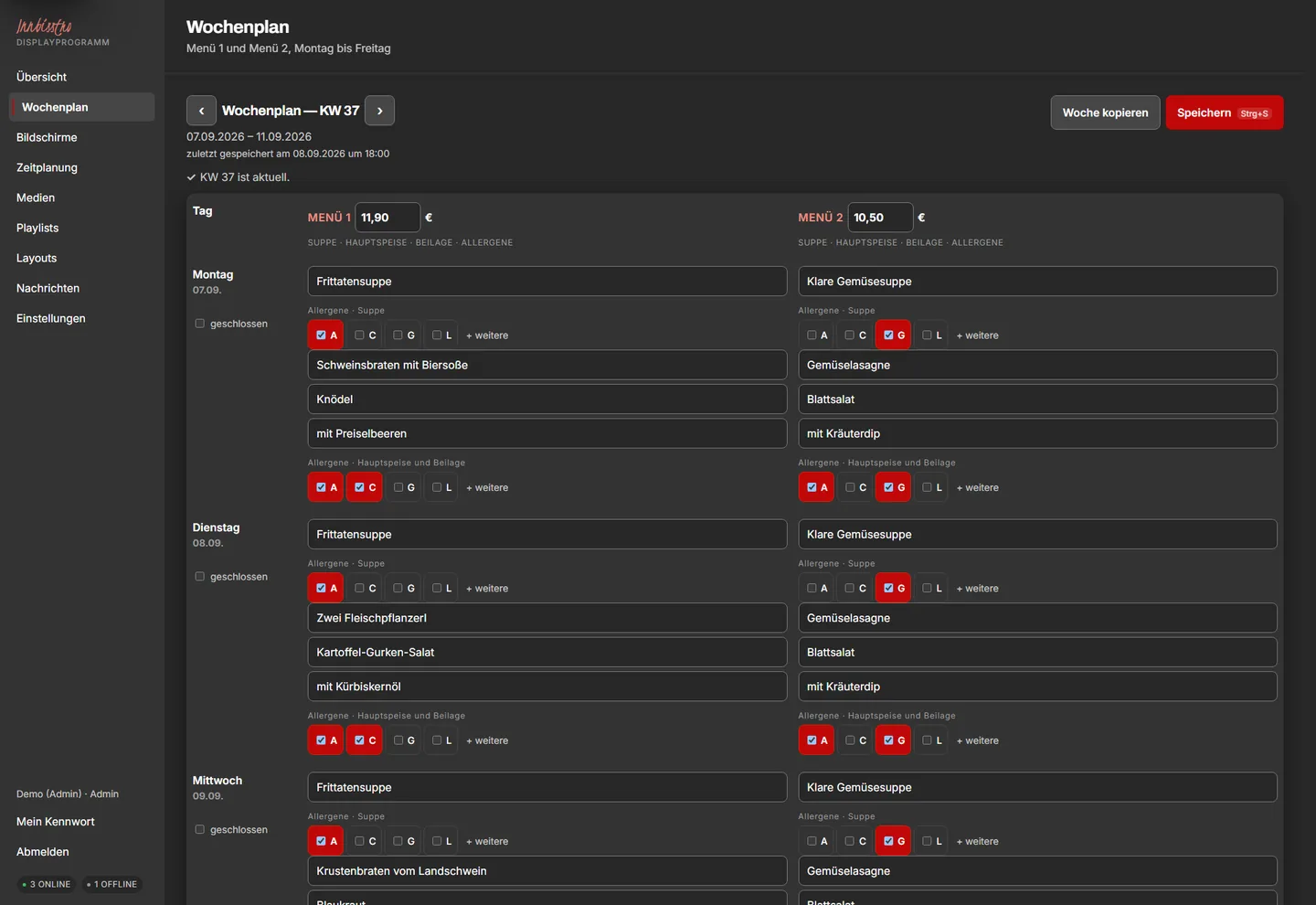1316x905 pixels.
Task: Expand weitere allergens for Montag Menü 1 Suppe
Action: tap(487, 335)
